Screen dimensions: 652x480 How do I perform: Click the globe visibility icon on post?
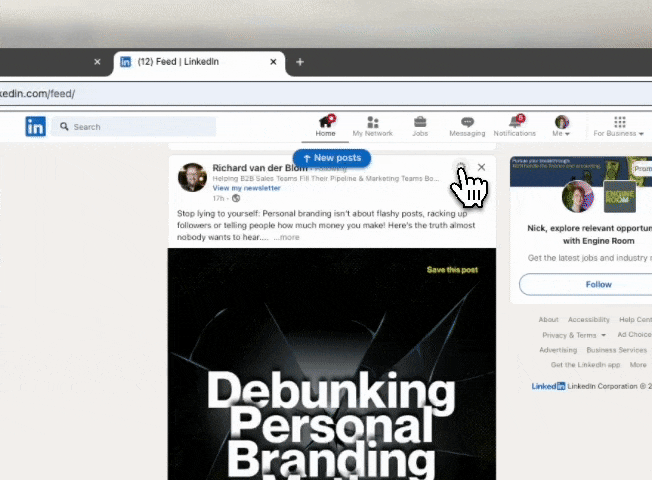click(236, 198)
